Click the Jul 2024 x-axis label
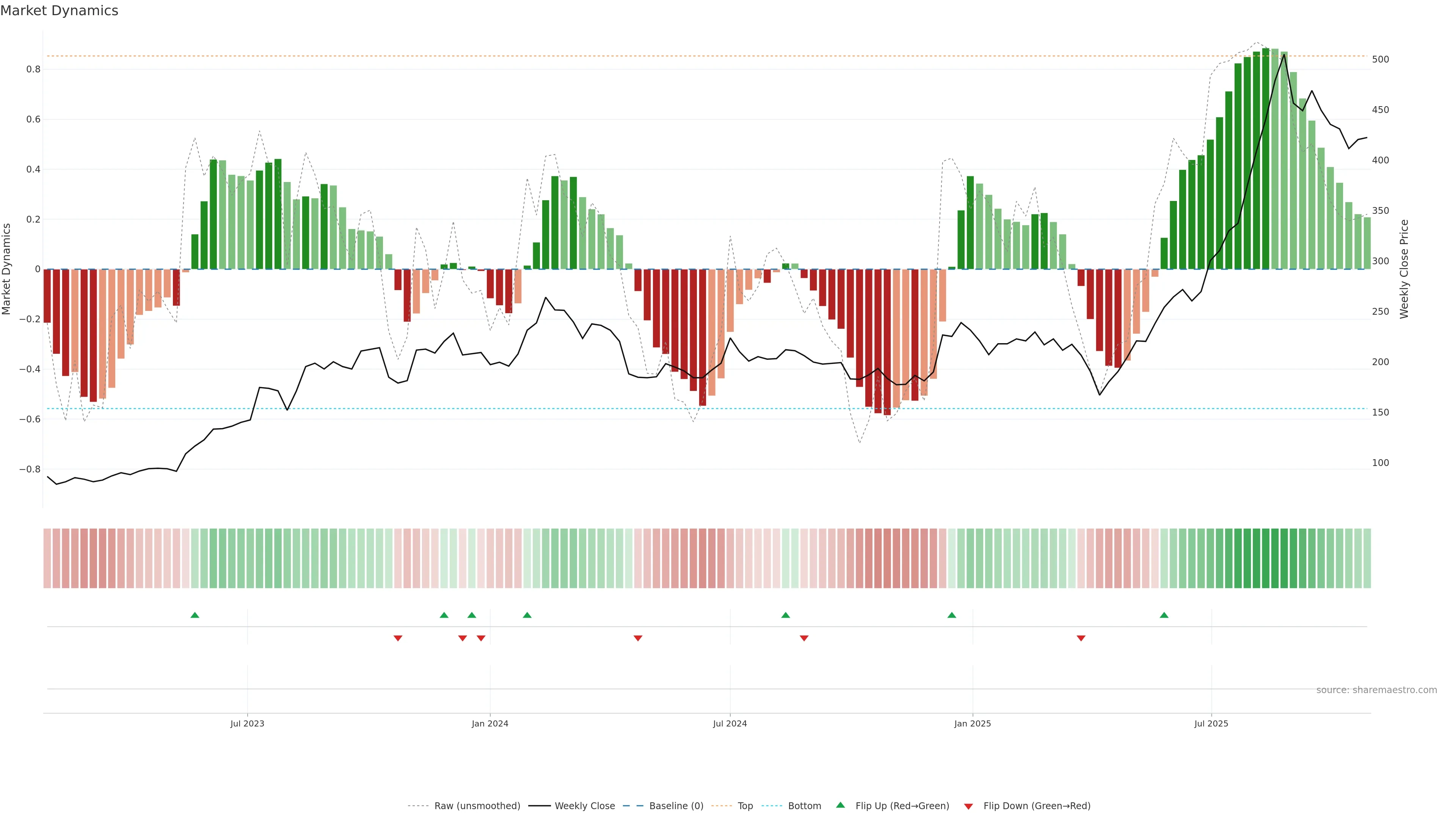The height and width of the screenshot is (819, 1456). [x=730, y=723]
